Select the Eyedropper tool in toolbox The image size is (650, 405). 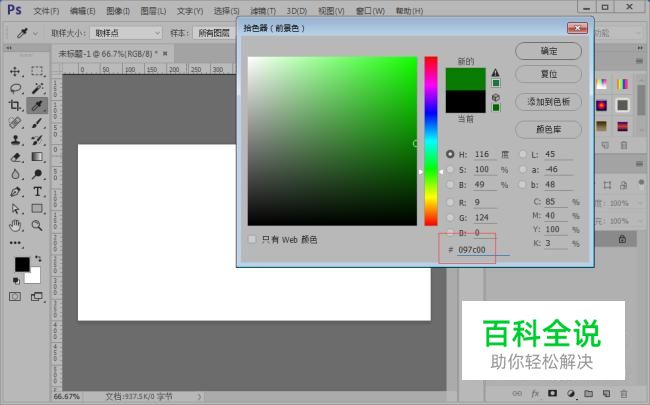pos(37,106)
